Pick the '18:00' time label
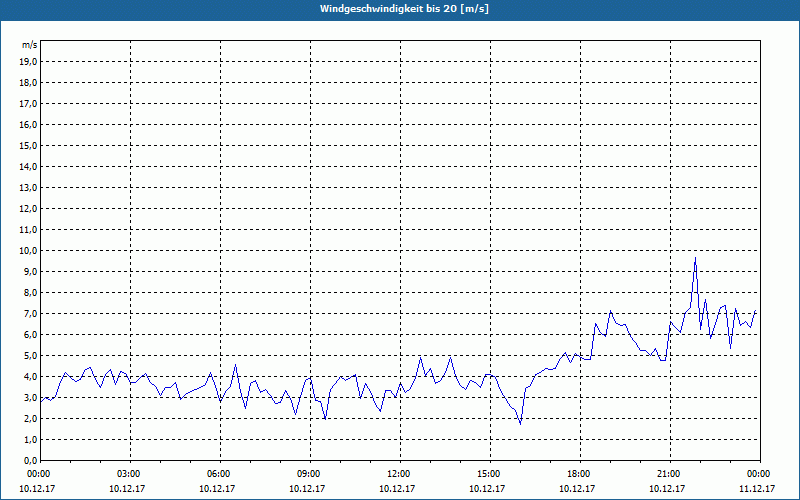This screenshot has height=500, width=800. [x=579, y=474]
